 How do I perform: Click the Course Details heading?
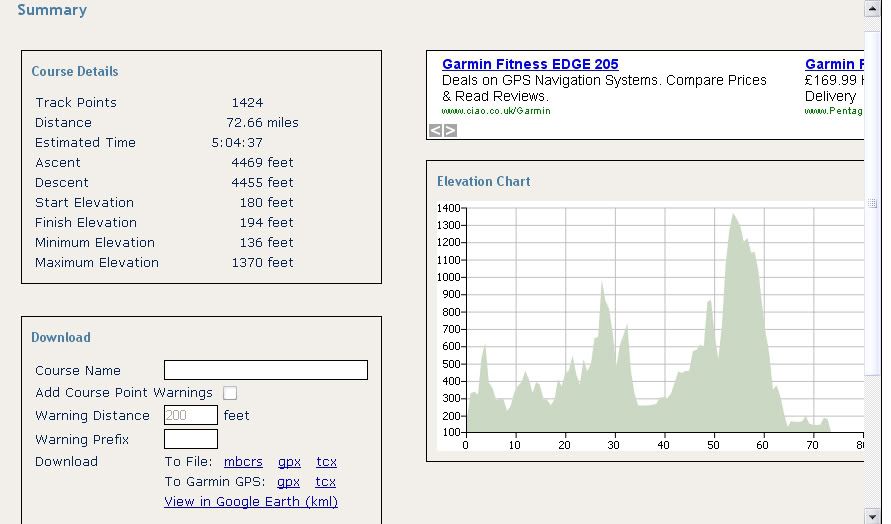[x=75, y=71]
